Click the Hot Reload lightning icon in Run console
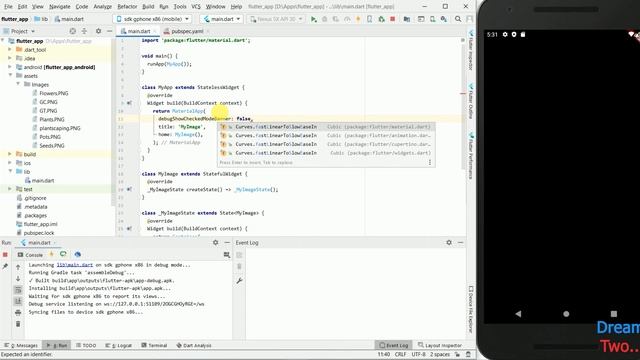This screenshot has width=640, height=360. click(x=51, y=254)
